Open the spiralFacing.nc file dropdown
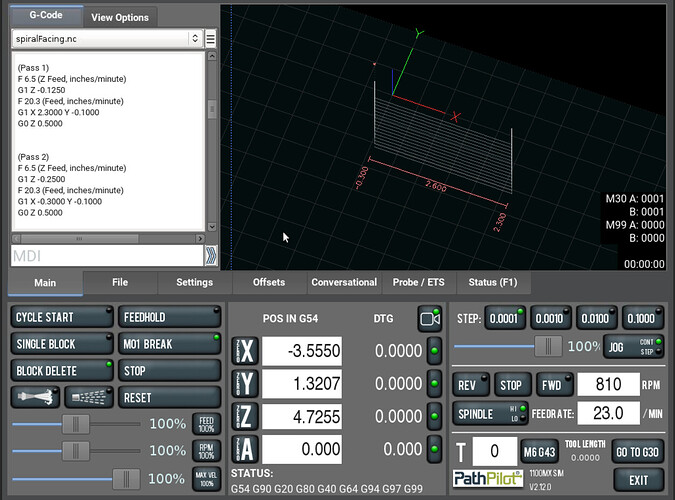Viewport: 675px width, 500px height. 107,39
